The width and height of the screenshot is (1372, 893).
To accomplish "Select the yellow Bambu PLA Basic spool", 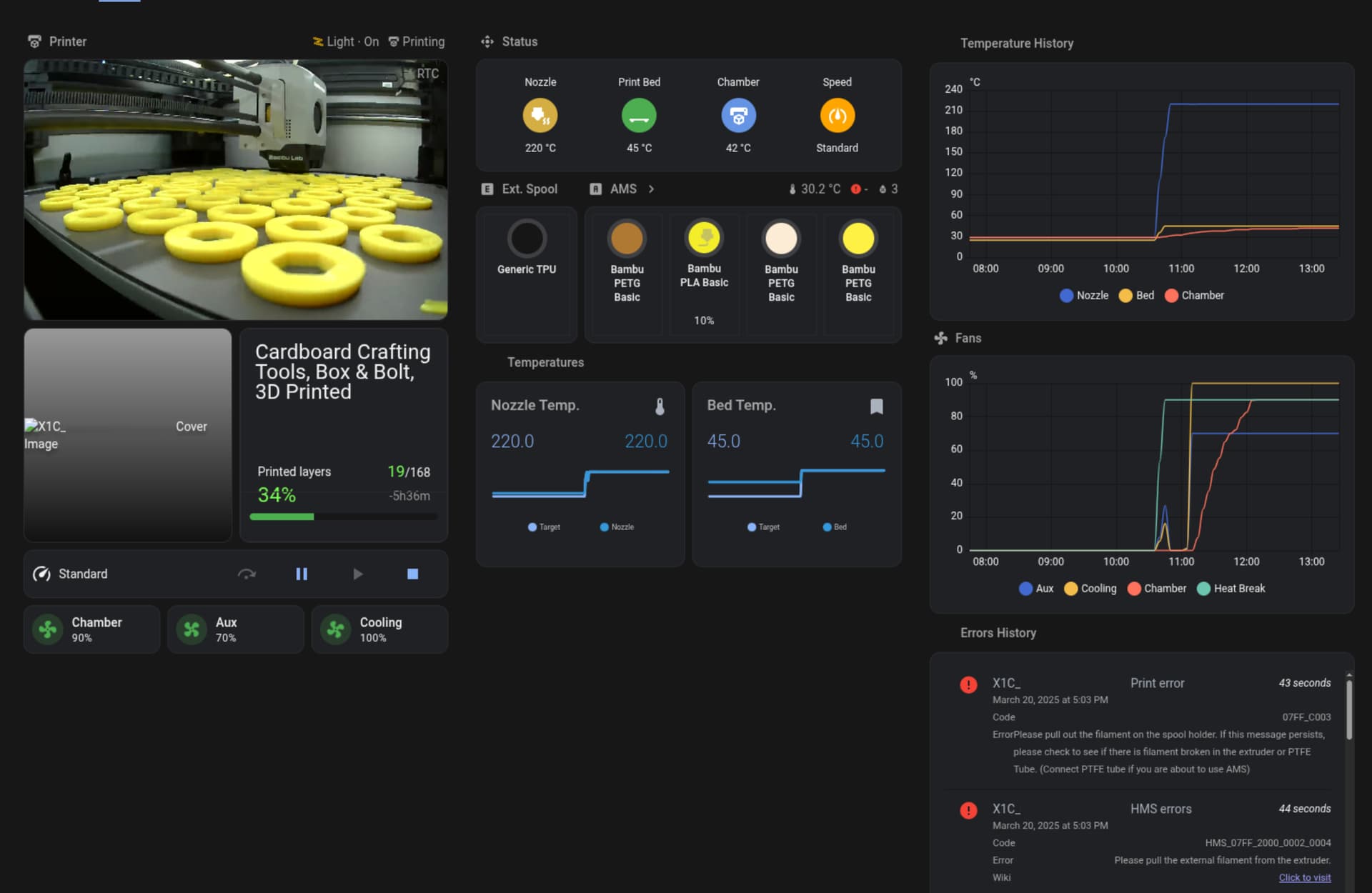I will [x=704, y=239].
